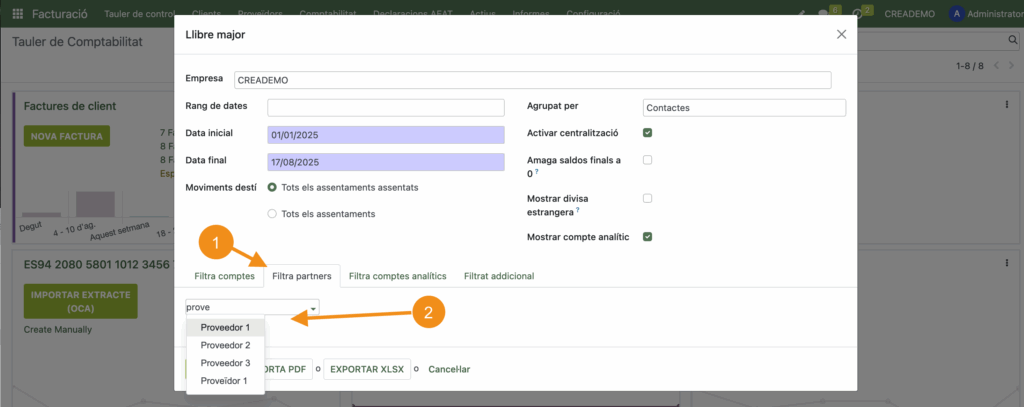Close the Llibre major dialog
The width and height of the screenshot is (1024, 407).
[x=841, y=35]
